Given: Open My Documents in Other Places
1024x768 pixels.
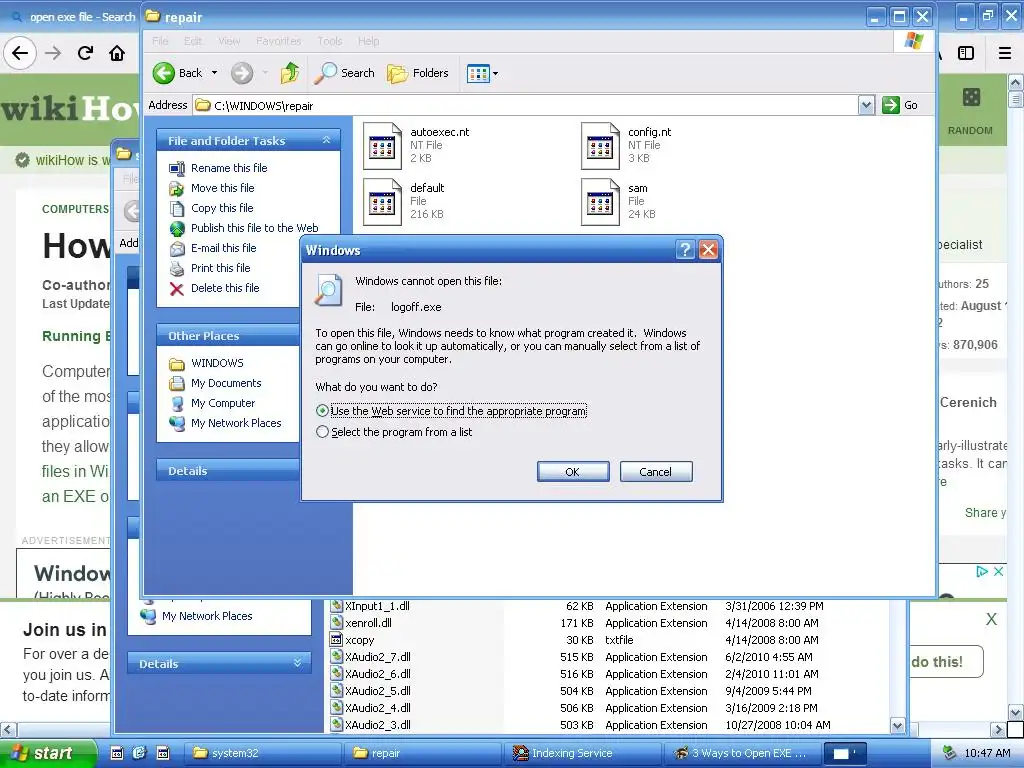Looking at the screenshot, I should pyautogui.click(x=226, y=383).
